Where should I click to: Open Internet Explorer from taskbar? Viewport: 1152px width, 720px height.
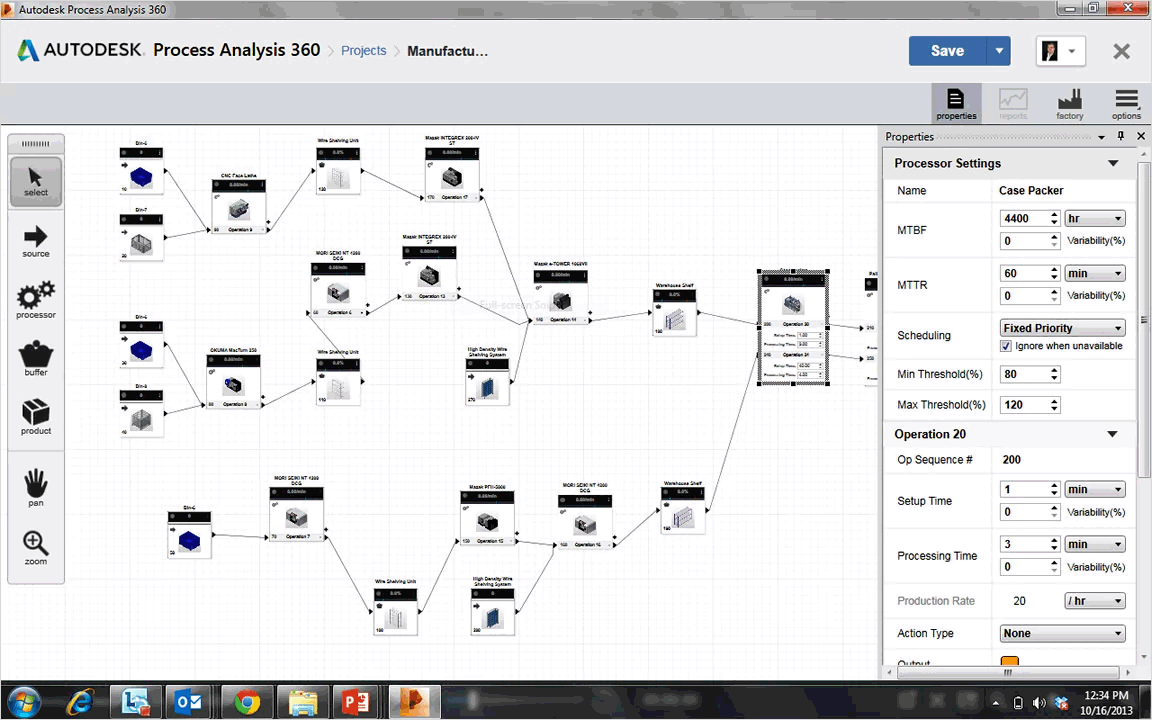(x=79, y=702)
